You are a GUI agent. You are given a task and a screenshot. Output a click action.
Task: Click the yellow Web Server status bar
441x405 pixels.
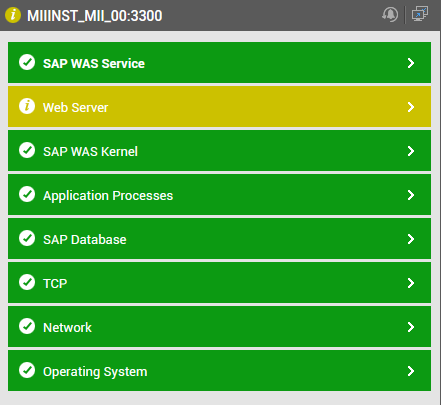click(219, 107)
